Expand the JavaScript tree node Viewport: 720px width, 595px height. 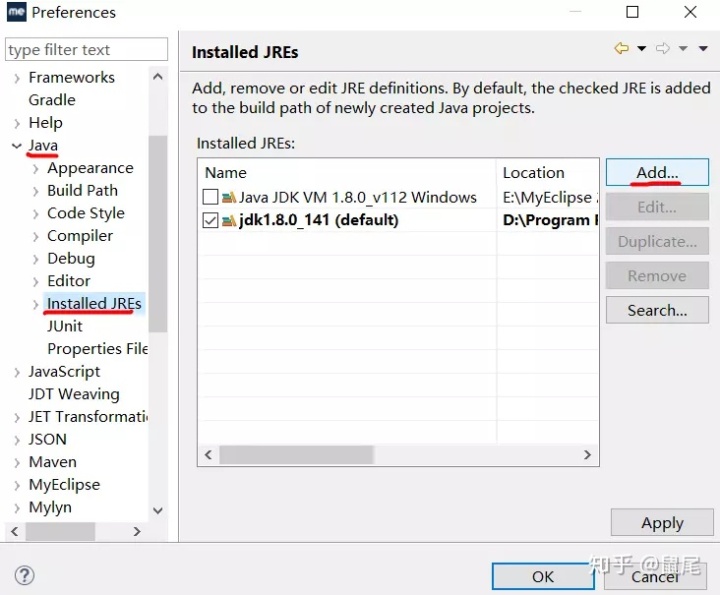[17, 372]
